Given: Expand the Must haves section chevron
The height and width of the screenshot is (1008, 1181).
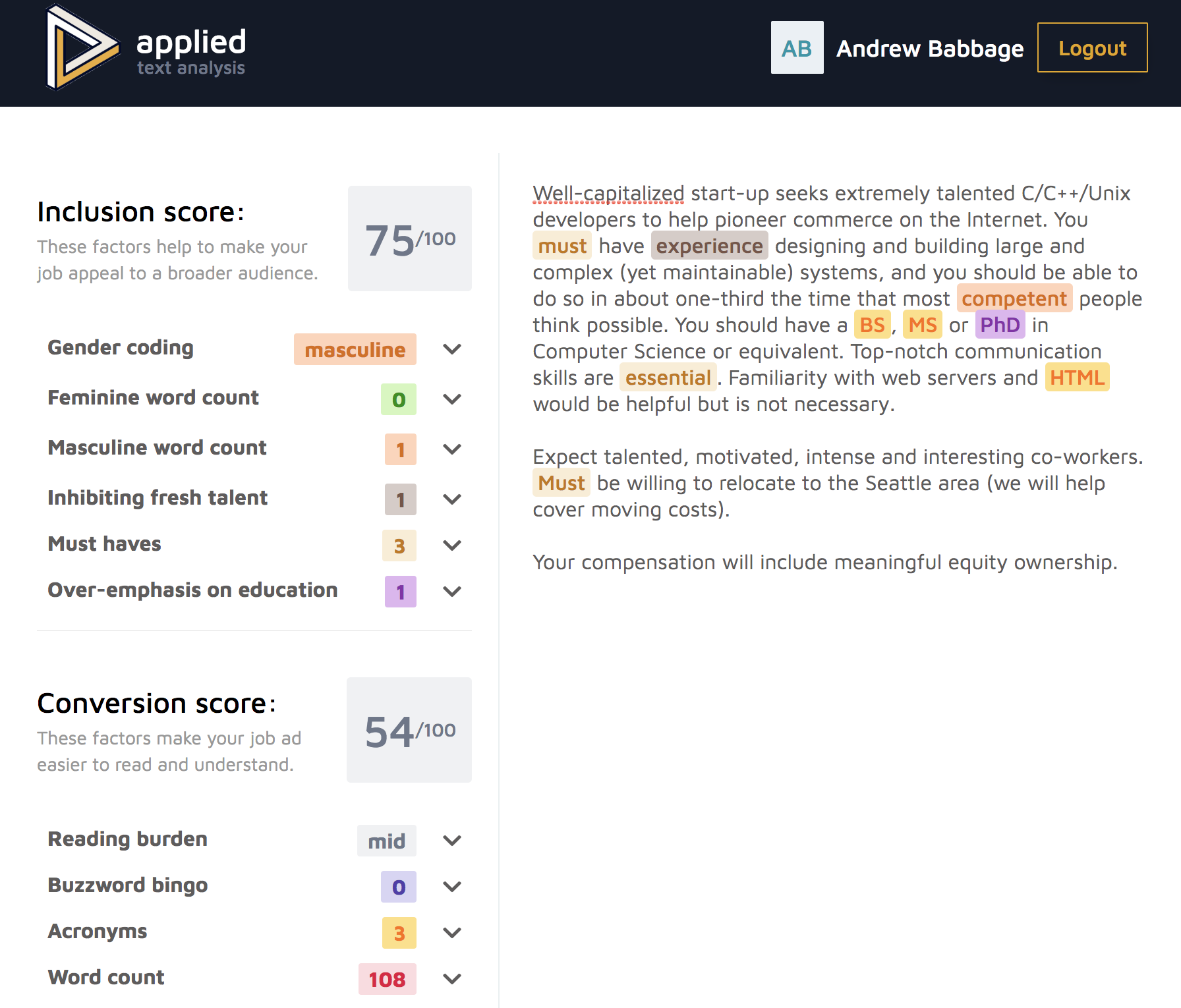Looking at the screenshot, I should [452, 546].
